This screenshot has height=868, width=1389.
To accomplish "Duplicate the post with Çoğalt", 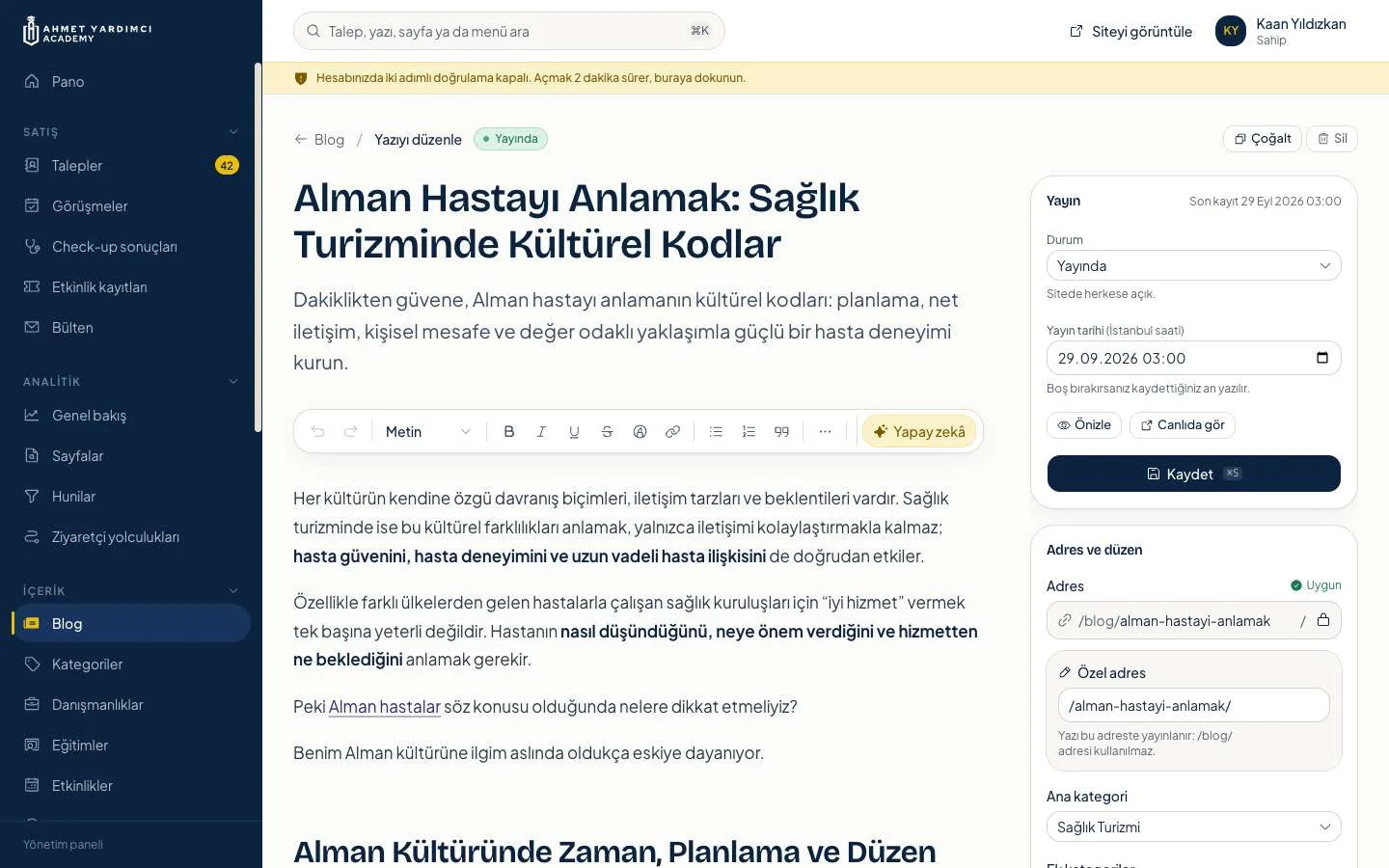I will tap(1263, 139).
